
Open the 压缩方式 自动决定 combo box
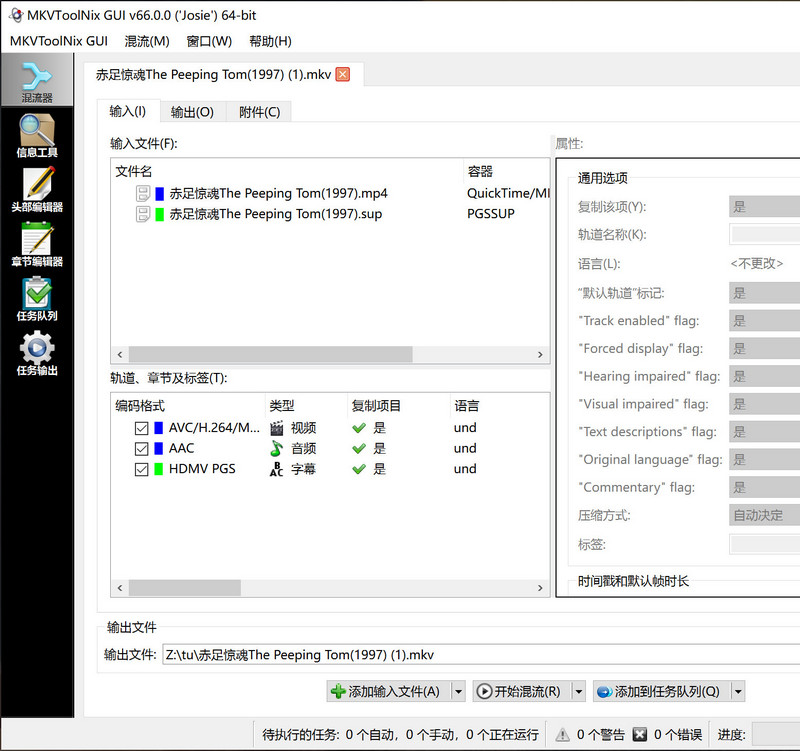764,515
